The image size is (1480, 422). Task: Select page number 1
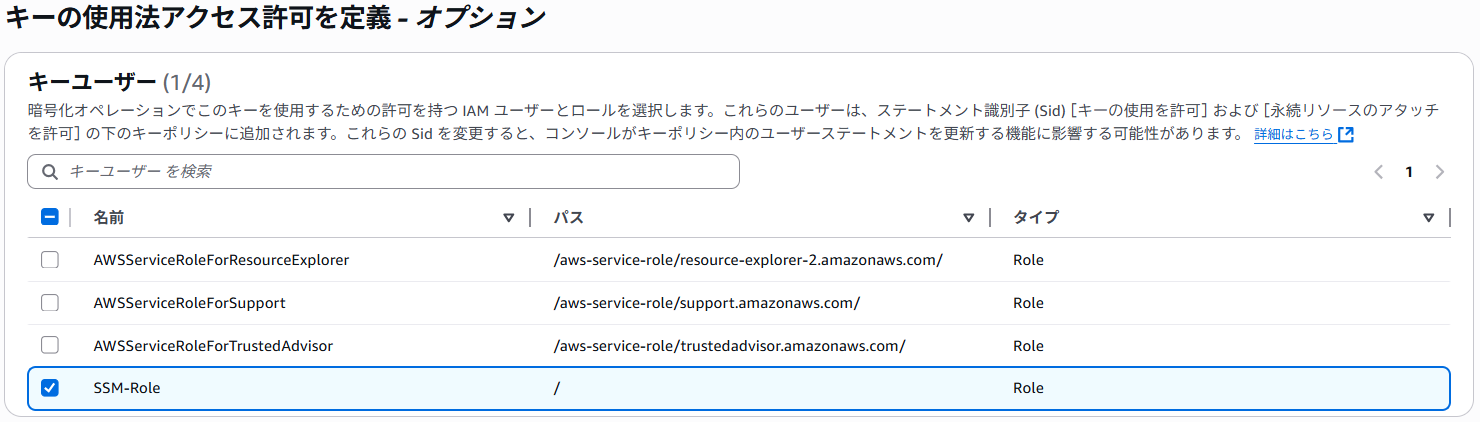(1409, 172)
